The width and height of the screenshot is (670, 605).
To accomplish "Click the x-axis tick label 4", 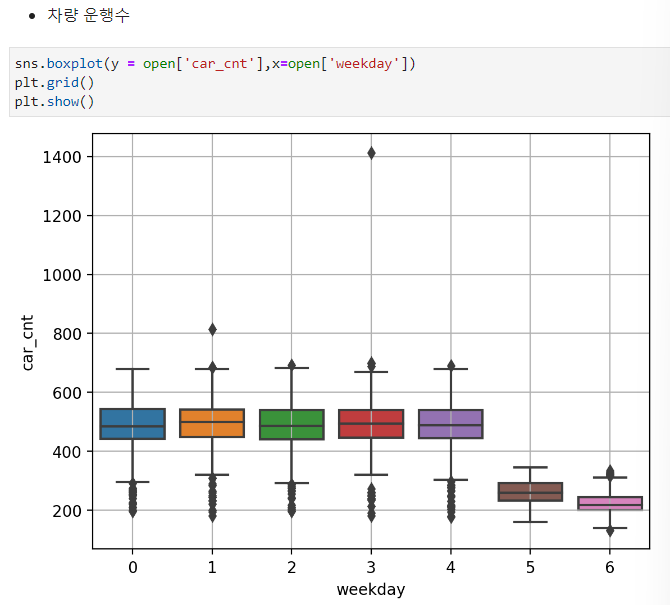I will click(x=451, y=567).
